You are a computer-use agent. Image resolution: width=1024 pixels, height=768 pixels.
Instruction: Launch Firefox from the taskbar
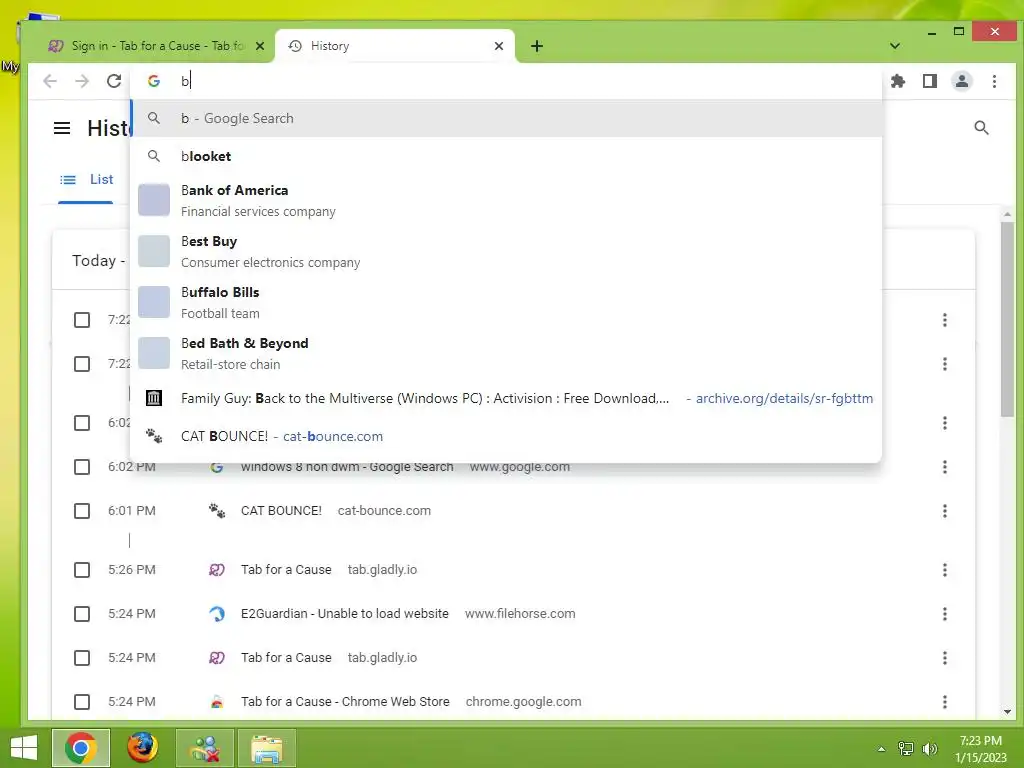click(142, 748)
